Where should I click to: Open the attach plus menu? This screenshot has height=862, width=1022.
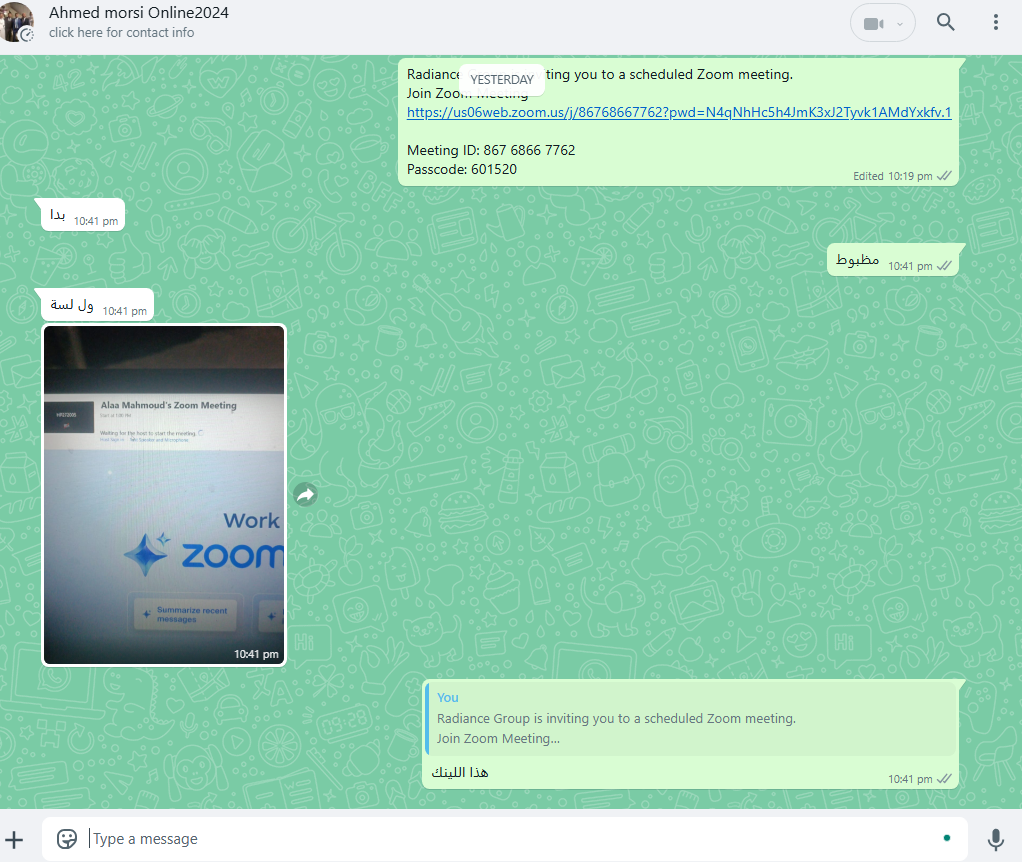tap(14, 839)
